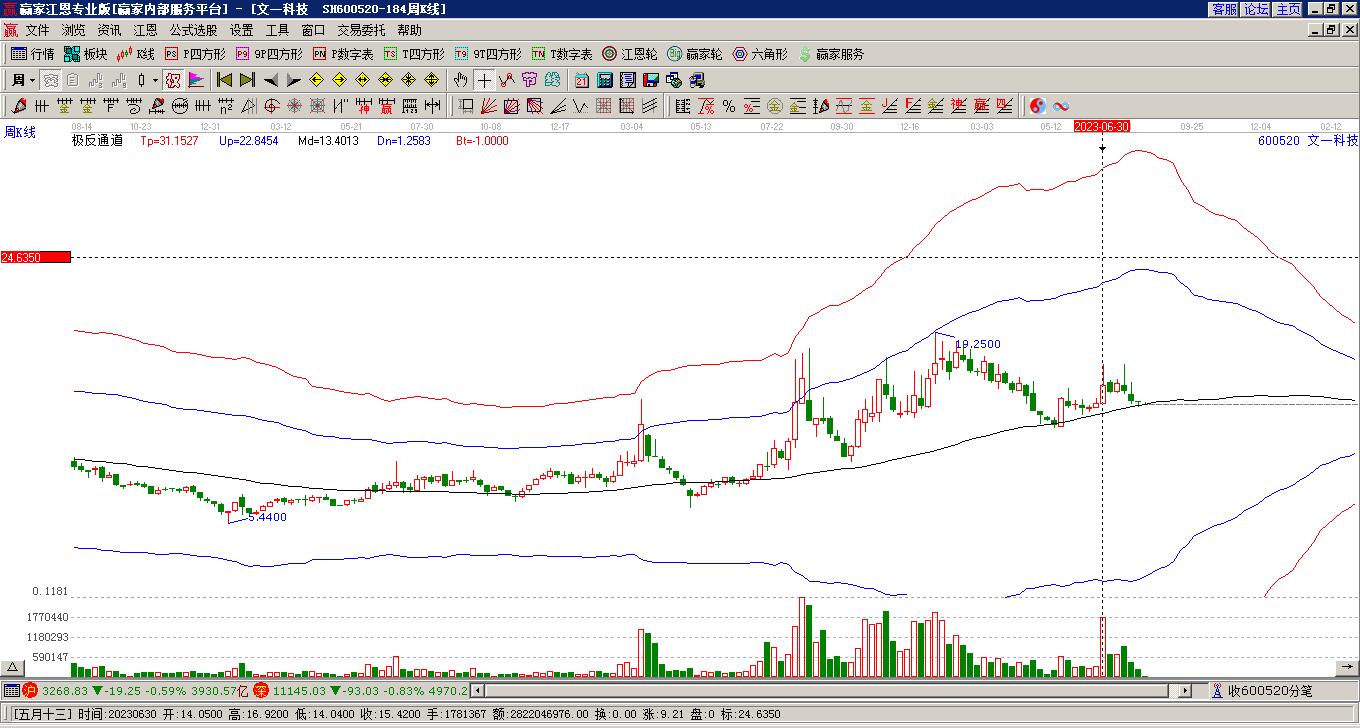Image resolution: width=1360 pixels, height=728 pixels.
Task: Open the 9P四方形 tool
Action: (269, 54)
